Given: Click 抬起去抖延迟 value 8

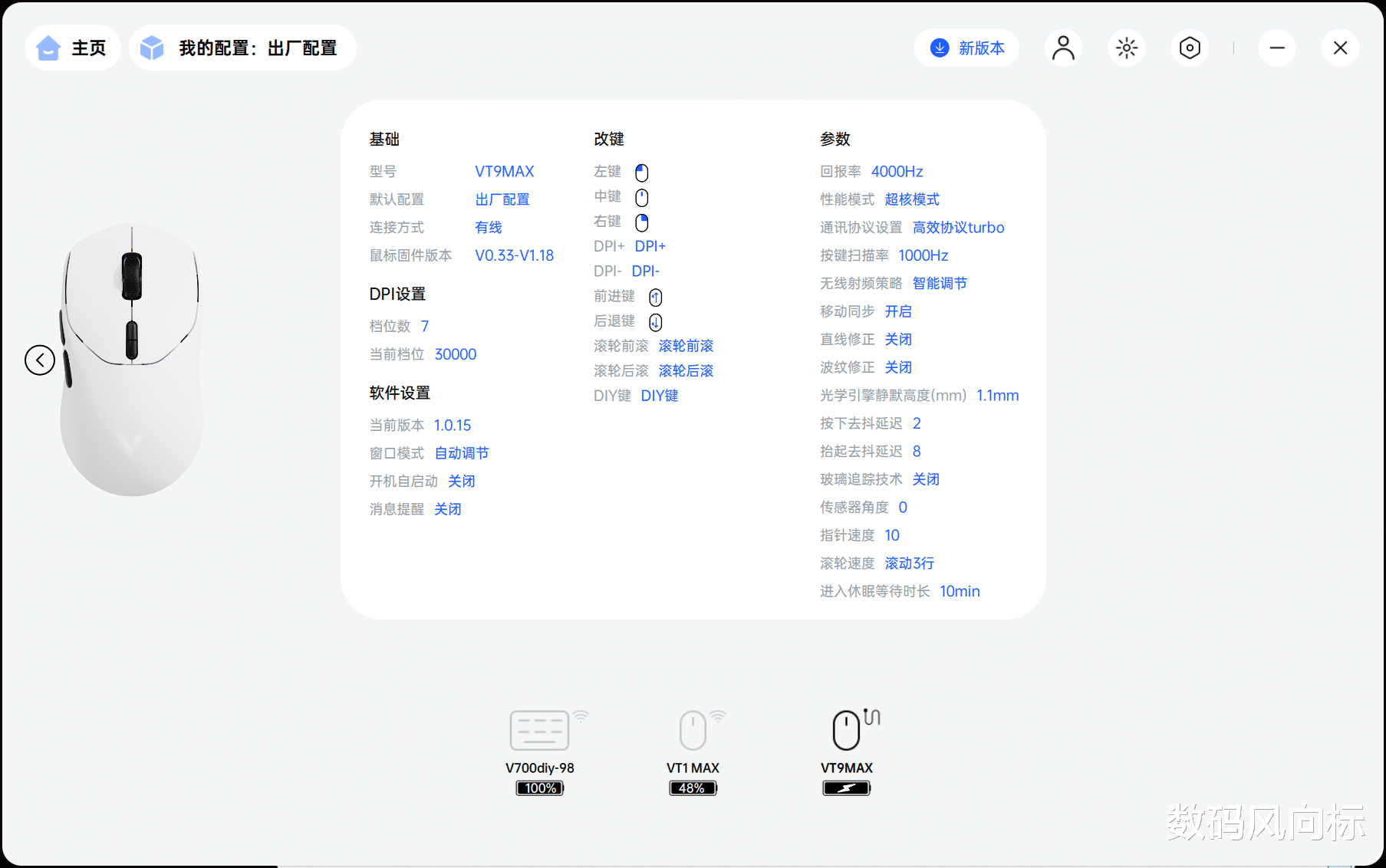Looking at the screenshot, I should (x=917, y=452).
